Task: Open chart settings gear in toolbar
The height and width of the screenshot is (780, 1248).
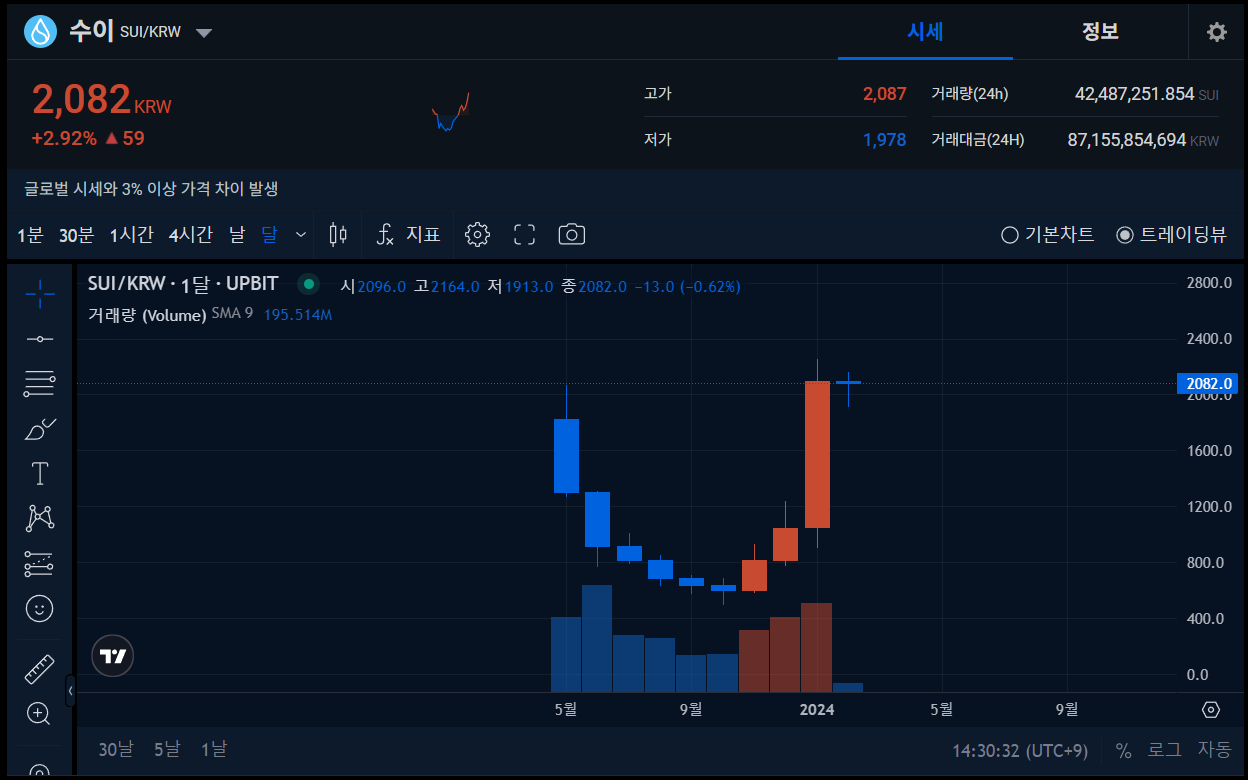Action: (478, 235)
